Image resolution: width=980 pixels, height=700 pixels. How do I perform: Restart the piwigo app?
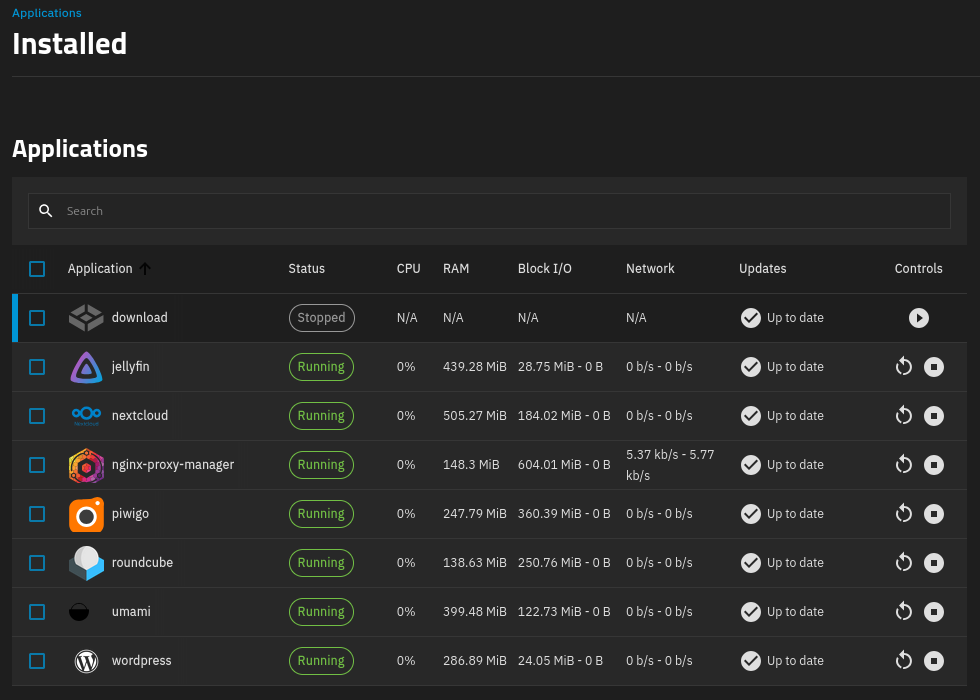point(903,514)
